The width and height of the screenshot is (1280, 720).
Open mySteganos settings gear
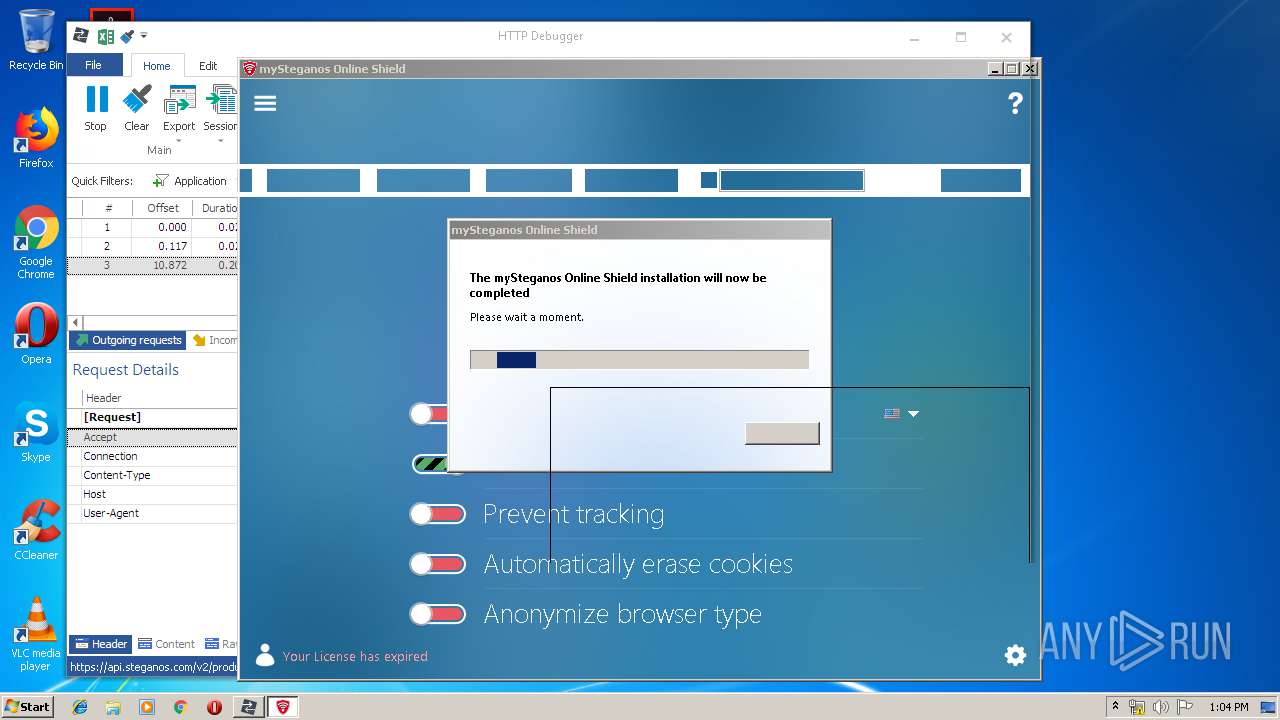[1015, 655]
